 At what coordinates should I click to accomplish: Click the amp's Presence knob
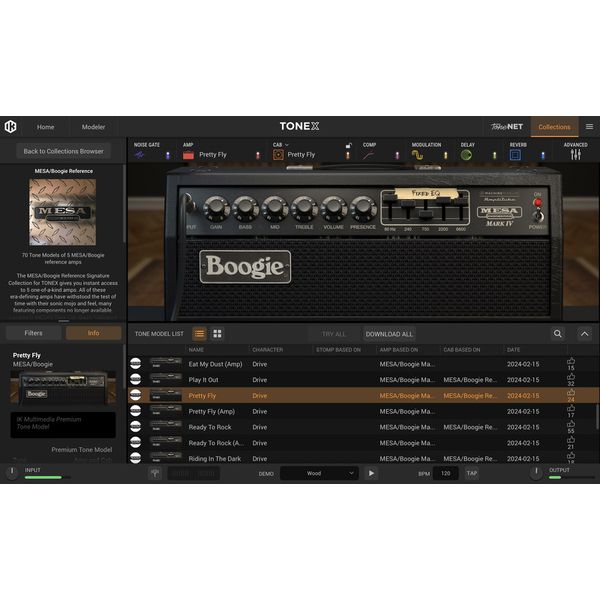point(363,209)
